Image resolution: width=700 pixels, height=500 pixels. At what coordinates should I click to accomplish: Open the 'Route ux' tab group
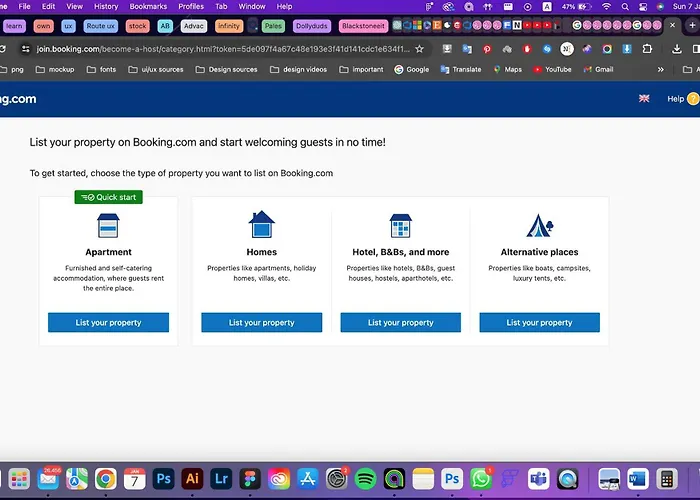coord(100,26)
